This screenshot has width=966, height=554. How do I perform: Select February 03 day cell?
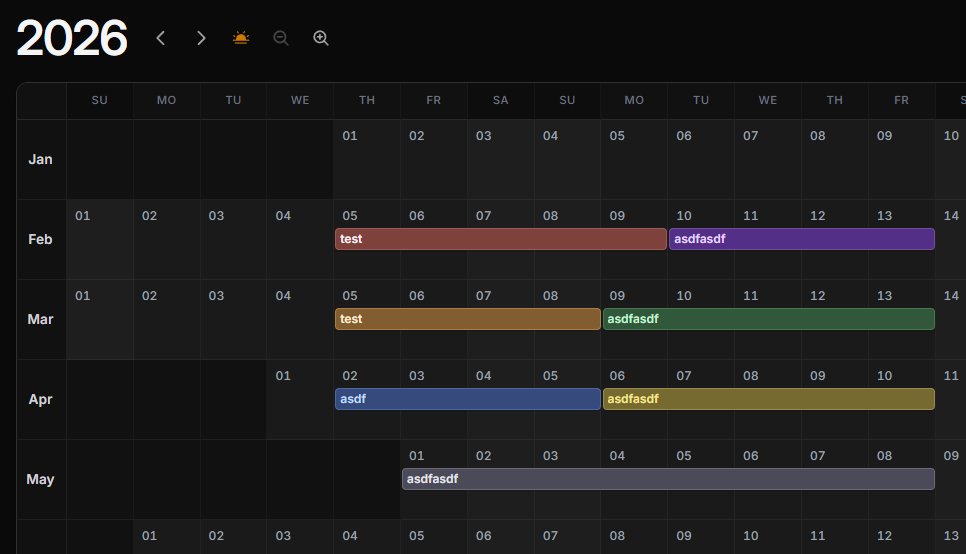[x=233, y=240]
